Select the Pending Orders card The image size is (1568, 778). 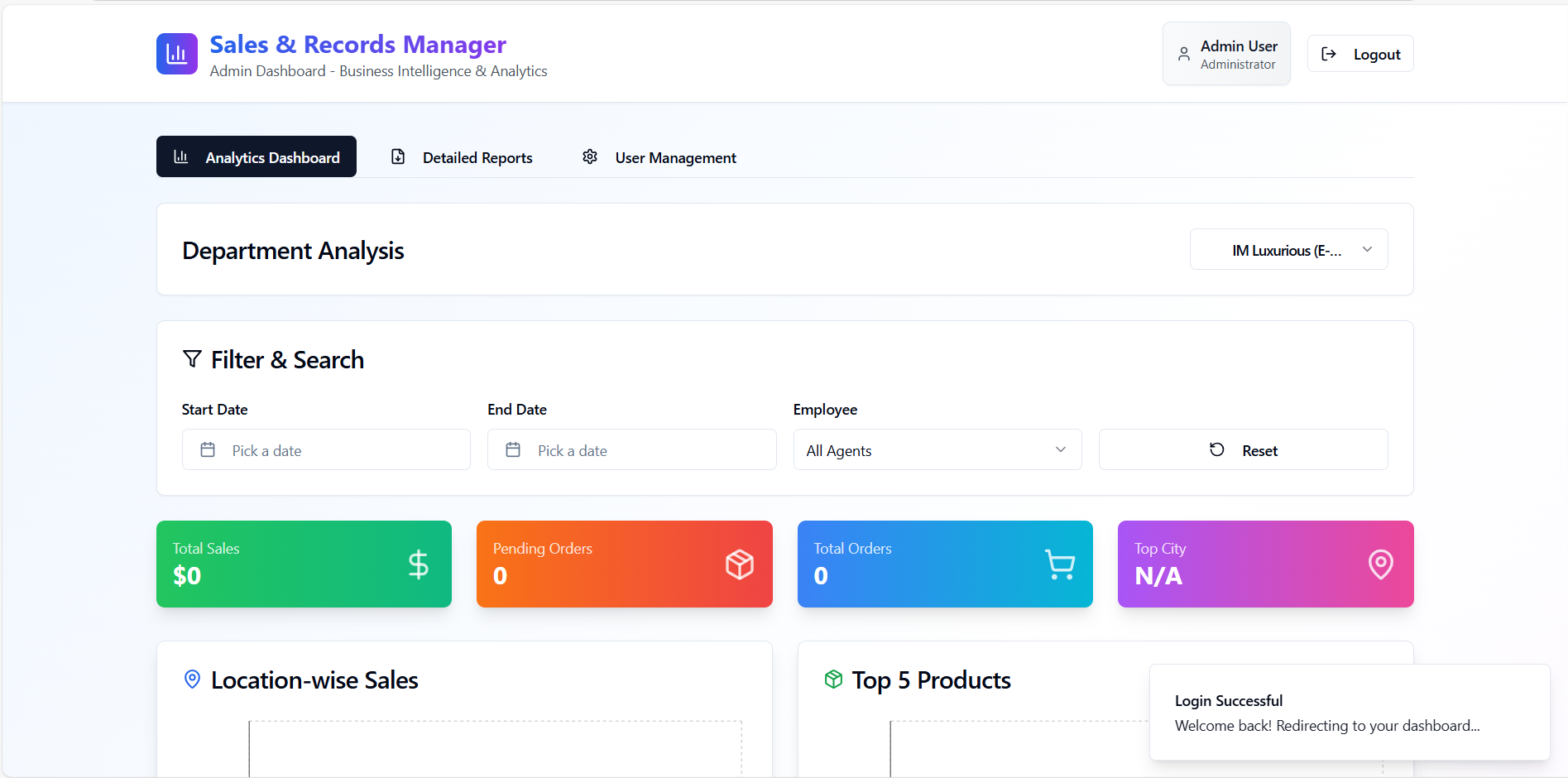click(625, 564)
